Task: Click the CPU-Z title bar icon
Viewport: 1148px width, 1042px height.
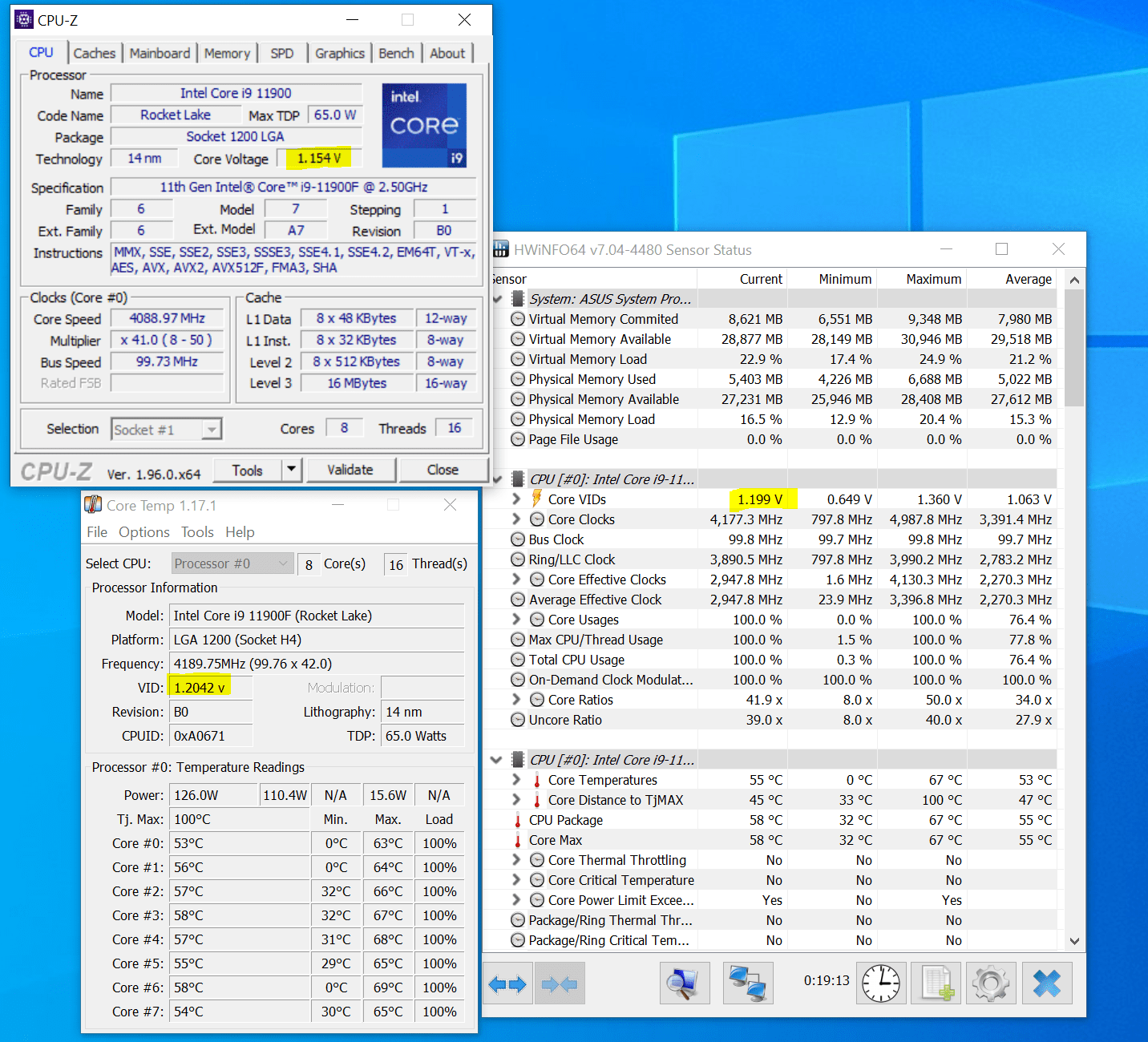Action: click(25, 19)
